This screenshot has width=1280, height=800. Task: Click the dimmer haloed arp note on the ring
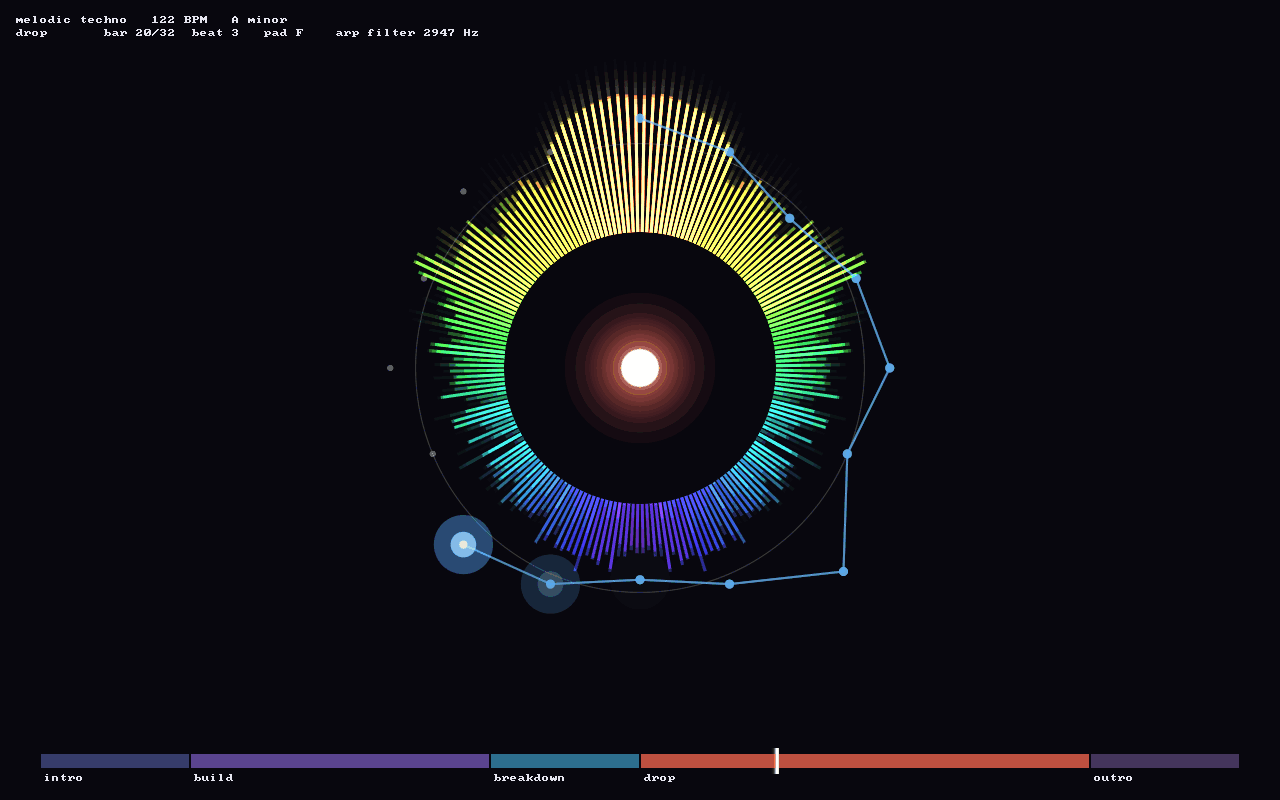550,584
